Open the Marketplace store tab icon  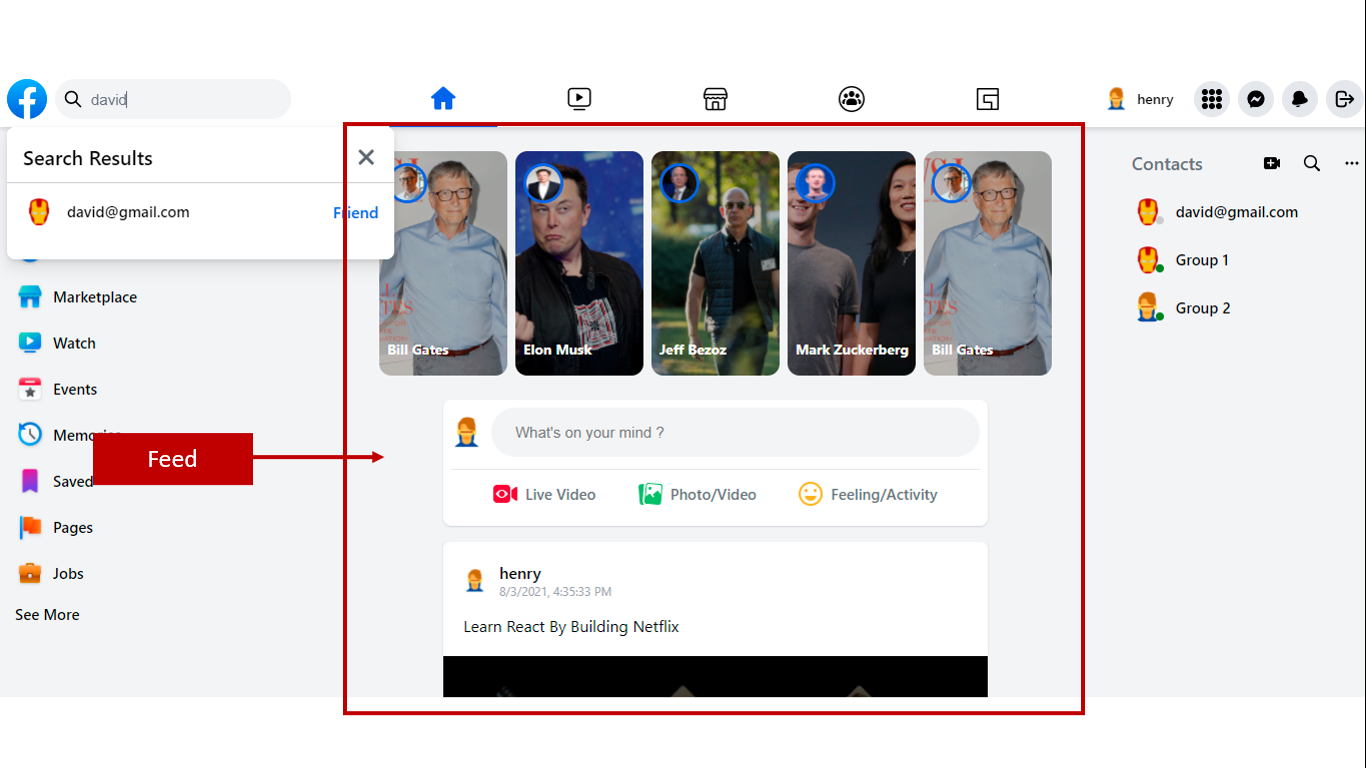[x=715, y=98]
